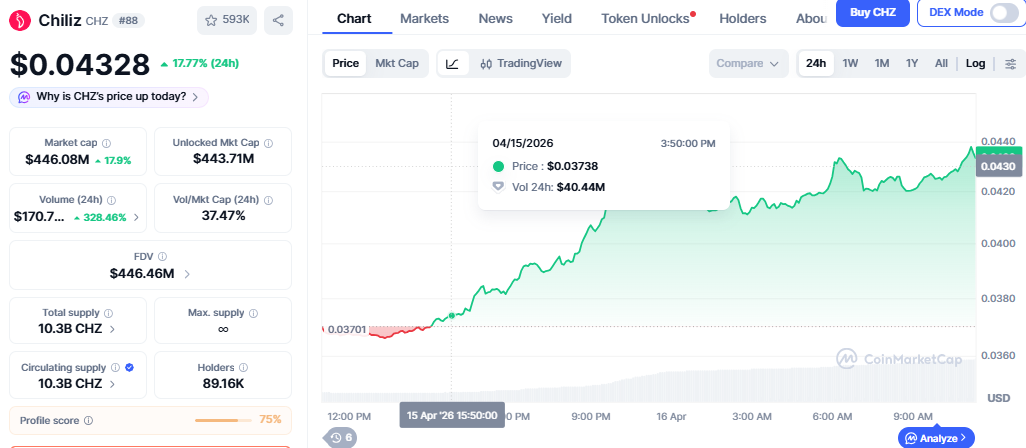This screenshot has width=1026, height=448.
Task: Click the Analyze button
Action: pos(936,438)
